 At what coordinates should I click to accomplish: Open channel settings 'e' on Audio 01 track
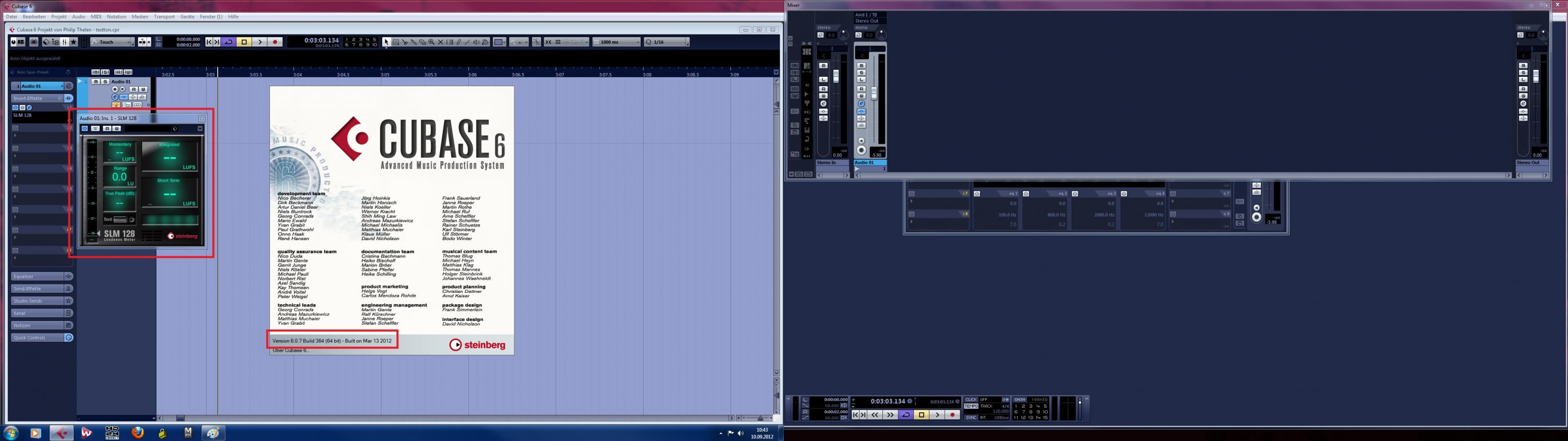114,97
